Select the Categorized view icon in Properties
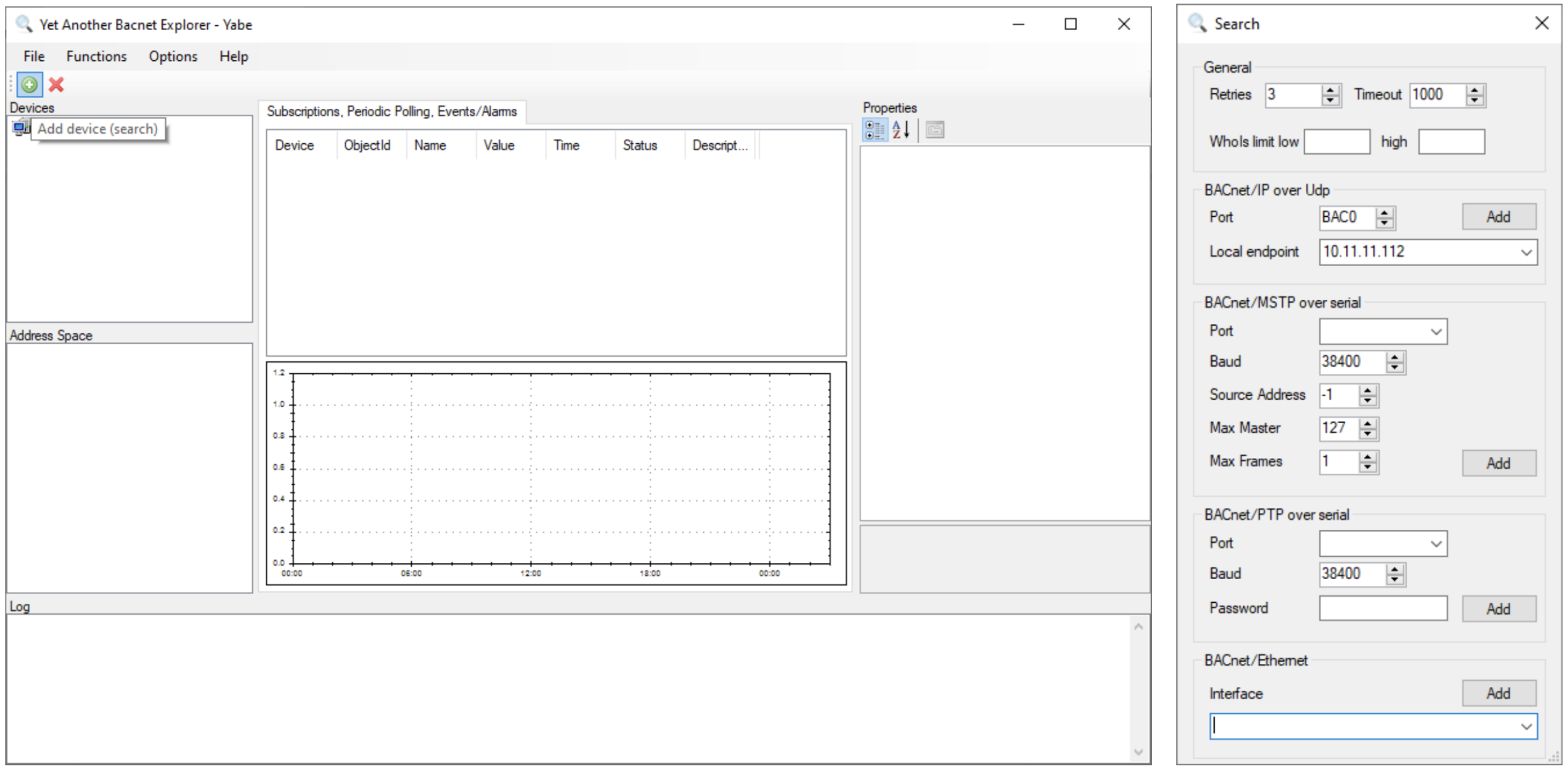The image size is (1568, 773). pos(875,130)
